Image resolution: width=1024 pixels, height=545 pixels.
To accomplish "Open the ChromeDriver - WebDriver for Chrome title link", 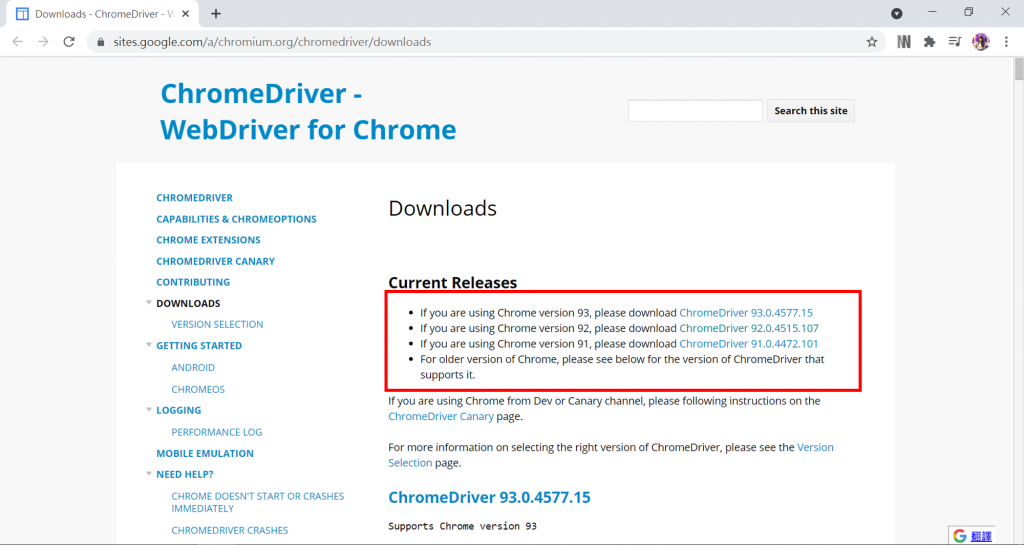I will click(308, 112).
